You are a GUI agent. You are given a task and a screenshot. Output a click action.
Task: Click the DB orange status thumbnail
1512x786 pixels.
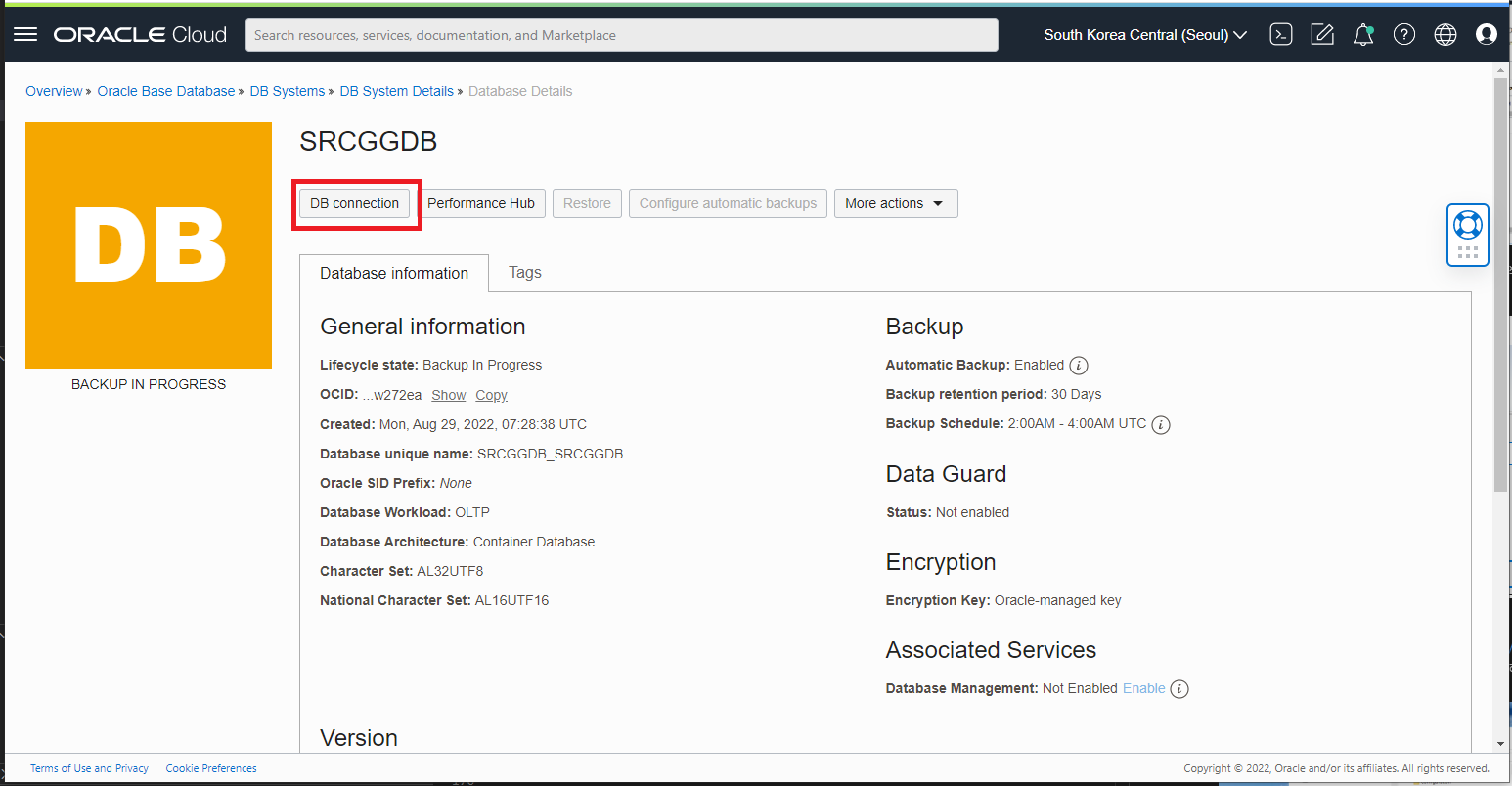[149, 245]
